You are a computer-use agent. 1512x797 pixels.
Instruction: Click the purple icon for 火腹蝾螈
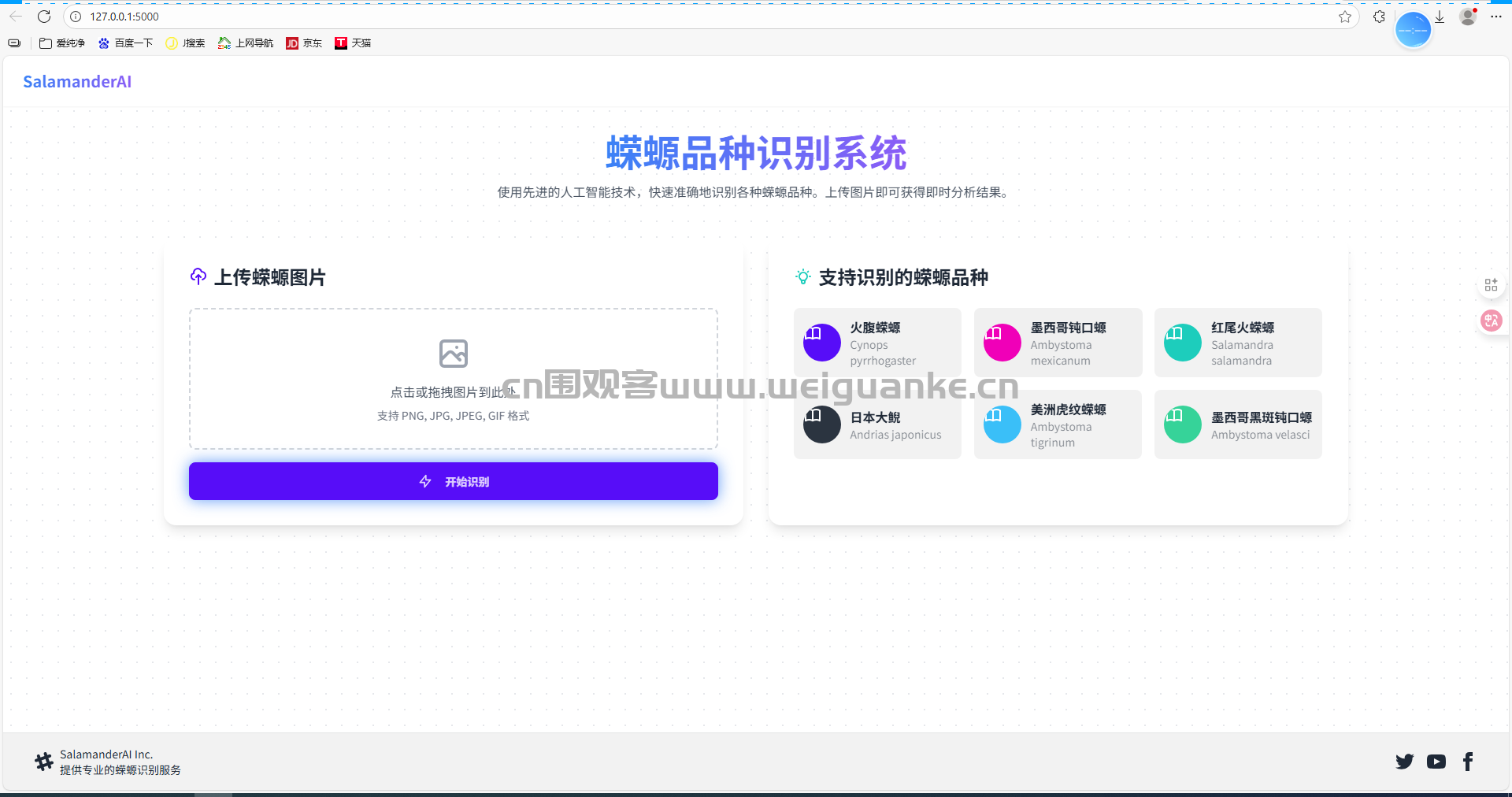pyautogui.click(x=821, y=343)
